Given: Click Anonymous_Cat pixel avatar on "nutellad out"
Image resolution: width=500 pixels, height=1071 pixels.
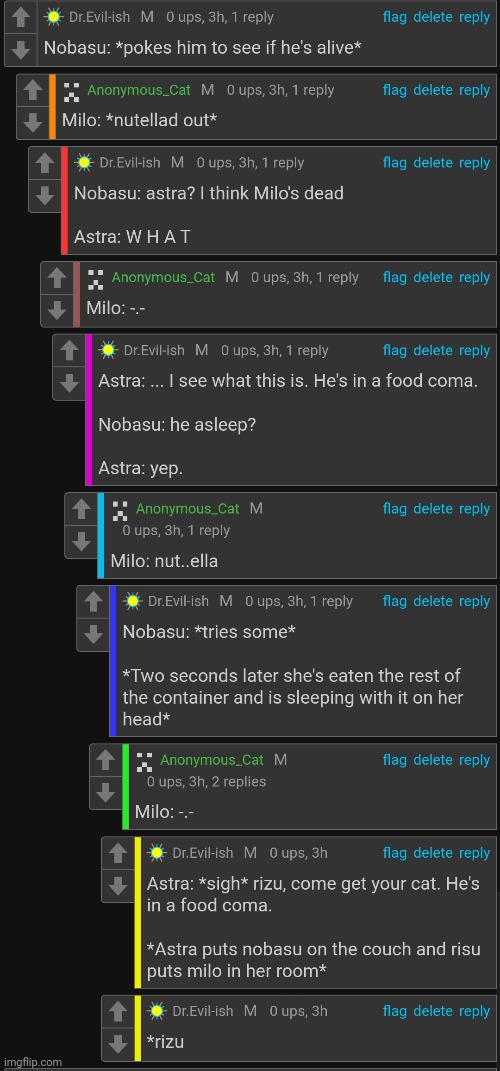Looking at the screenshot, I should [x=72, y=90].
